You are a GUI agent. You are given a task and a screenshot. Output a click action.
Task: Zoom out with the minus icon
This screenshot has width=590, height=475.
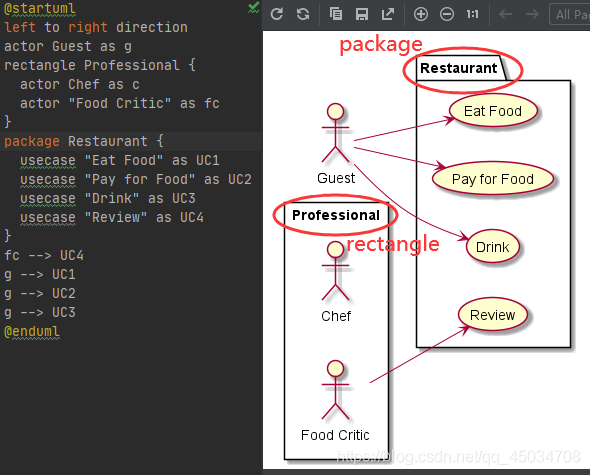click(x=447, y=14)
